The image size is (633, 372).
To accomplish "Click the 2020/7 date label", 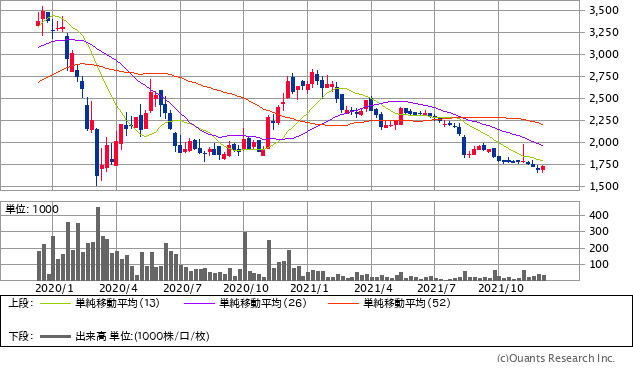I will point(182,288).
